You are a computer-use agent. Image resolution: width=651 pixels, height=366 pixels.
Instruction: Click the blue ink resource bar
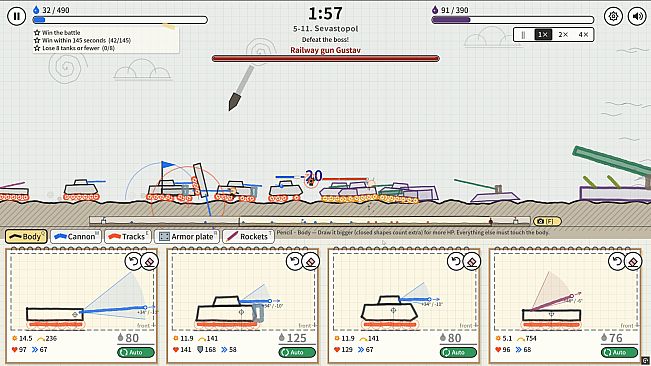click(x=120, y=20)
